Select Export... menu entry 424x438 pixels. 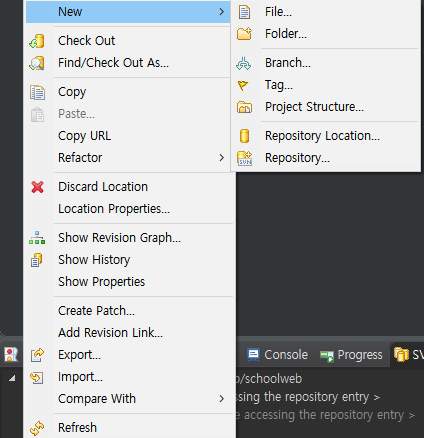click(x=128, y=355)
